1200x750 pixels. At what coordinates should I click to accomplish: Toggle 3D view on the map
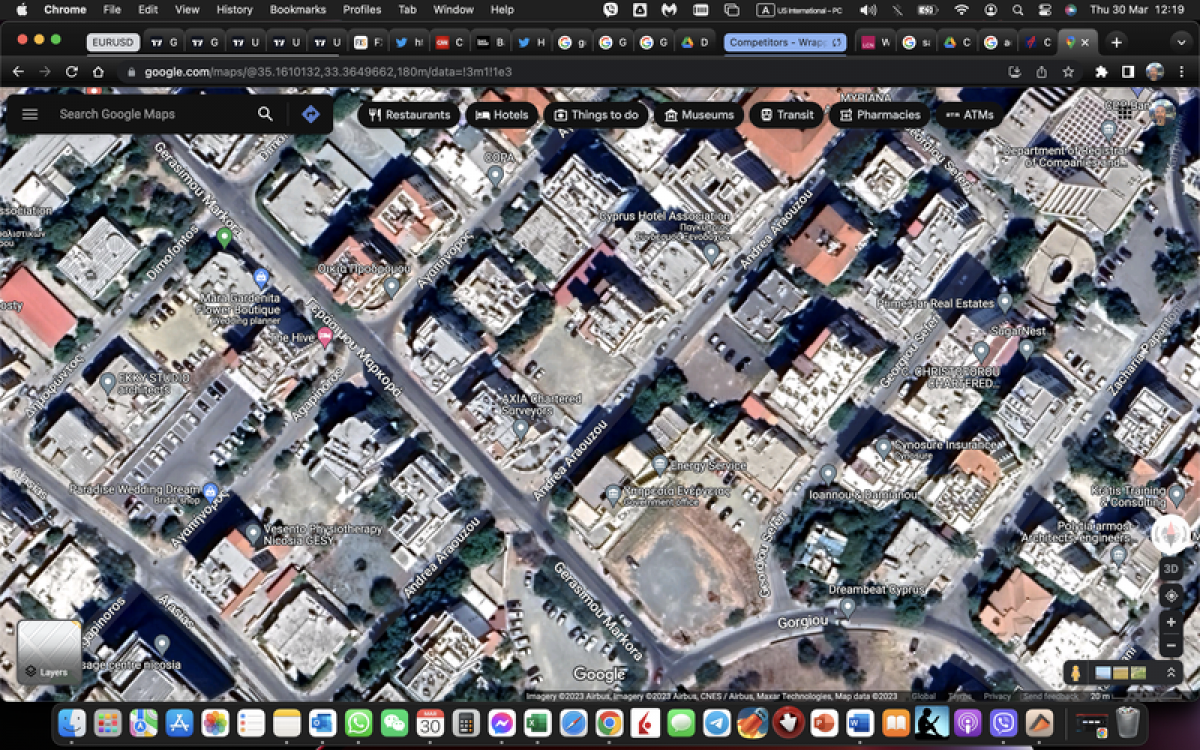point(1171,568)
